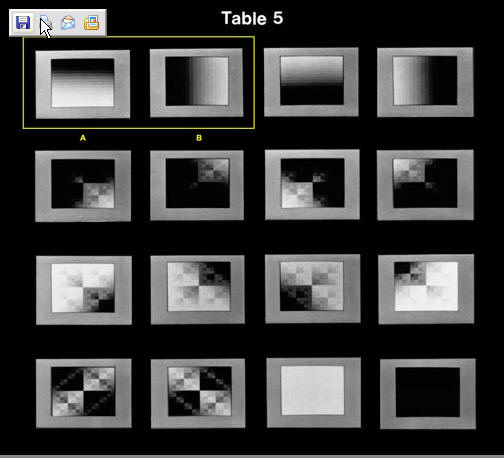The image size is (504, 458).
Task: Click third-row thumbnail with dark top-right quadrant
Action: [x=198, y=290]
